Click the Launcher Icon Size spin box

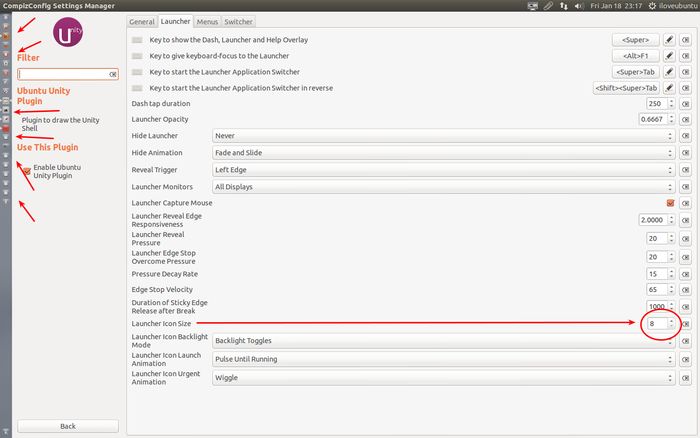(660, 324)
